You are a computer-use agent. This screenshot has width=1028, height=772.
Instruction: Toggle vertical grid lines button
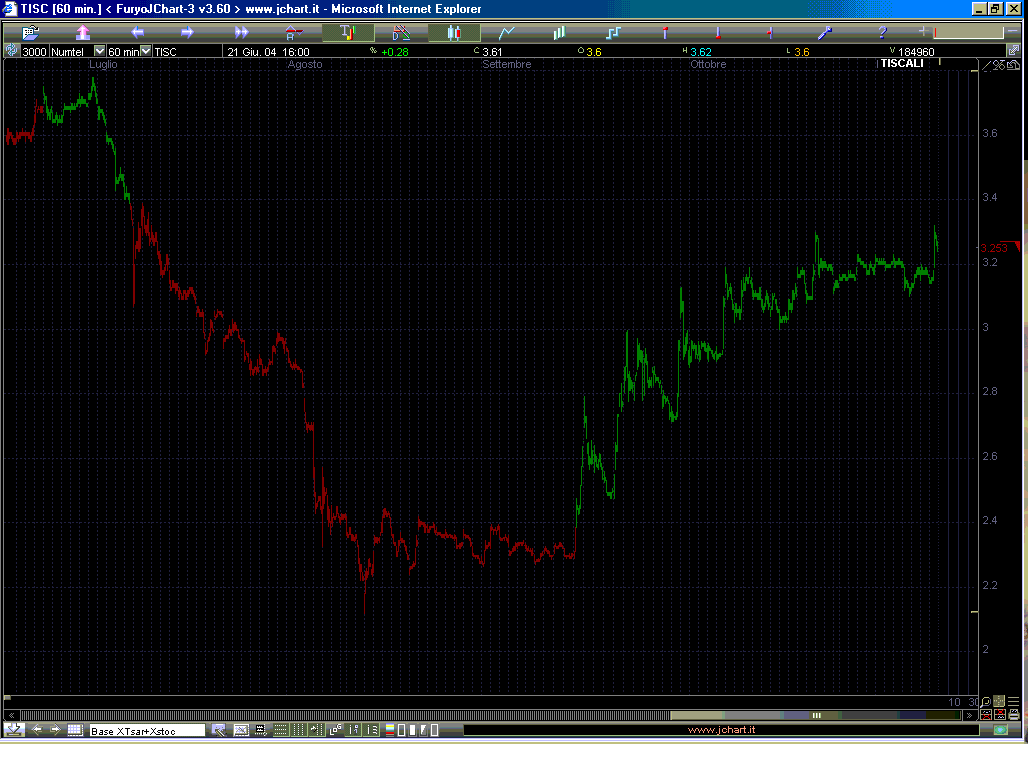(x=298, y=730)
